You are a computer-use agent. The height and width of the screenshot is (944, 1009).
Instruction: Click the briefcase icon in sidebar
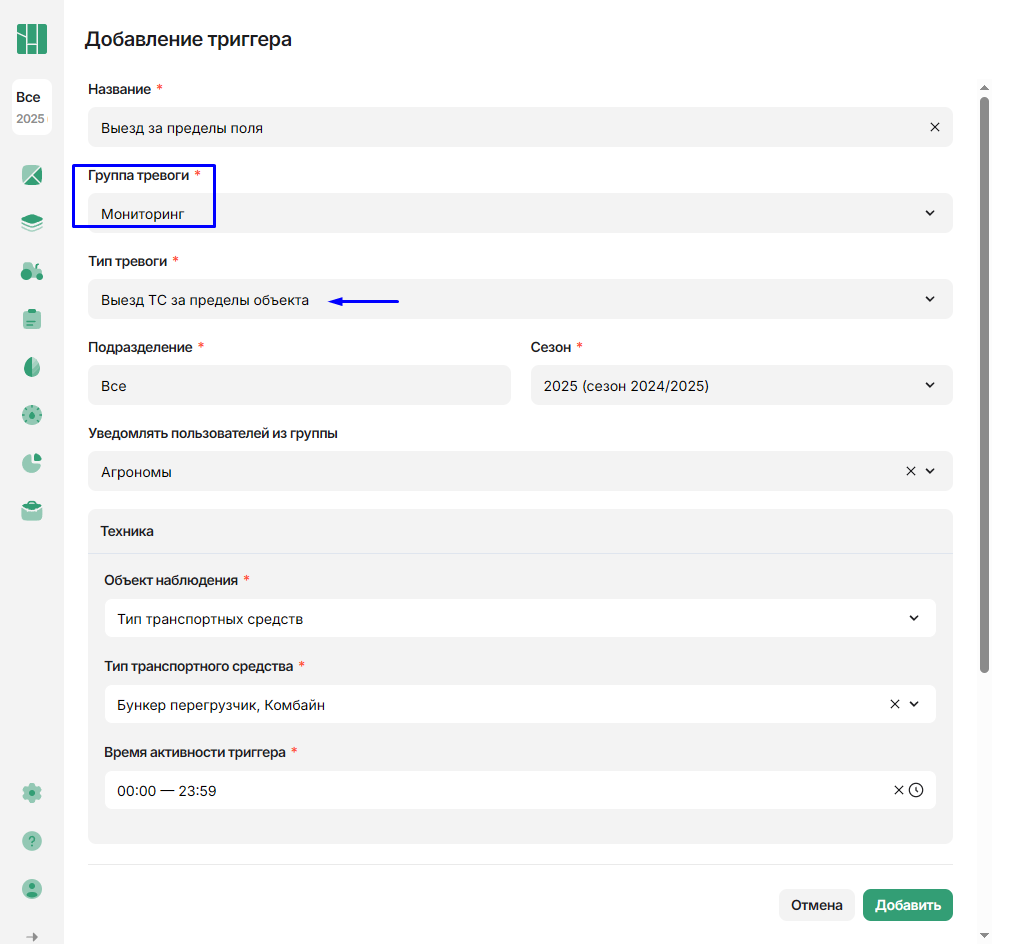point(32,511)
